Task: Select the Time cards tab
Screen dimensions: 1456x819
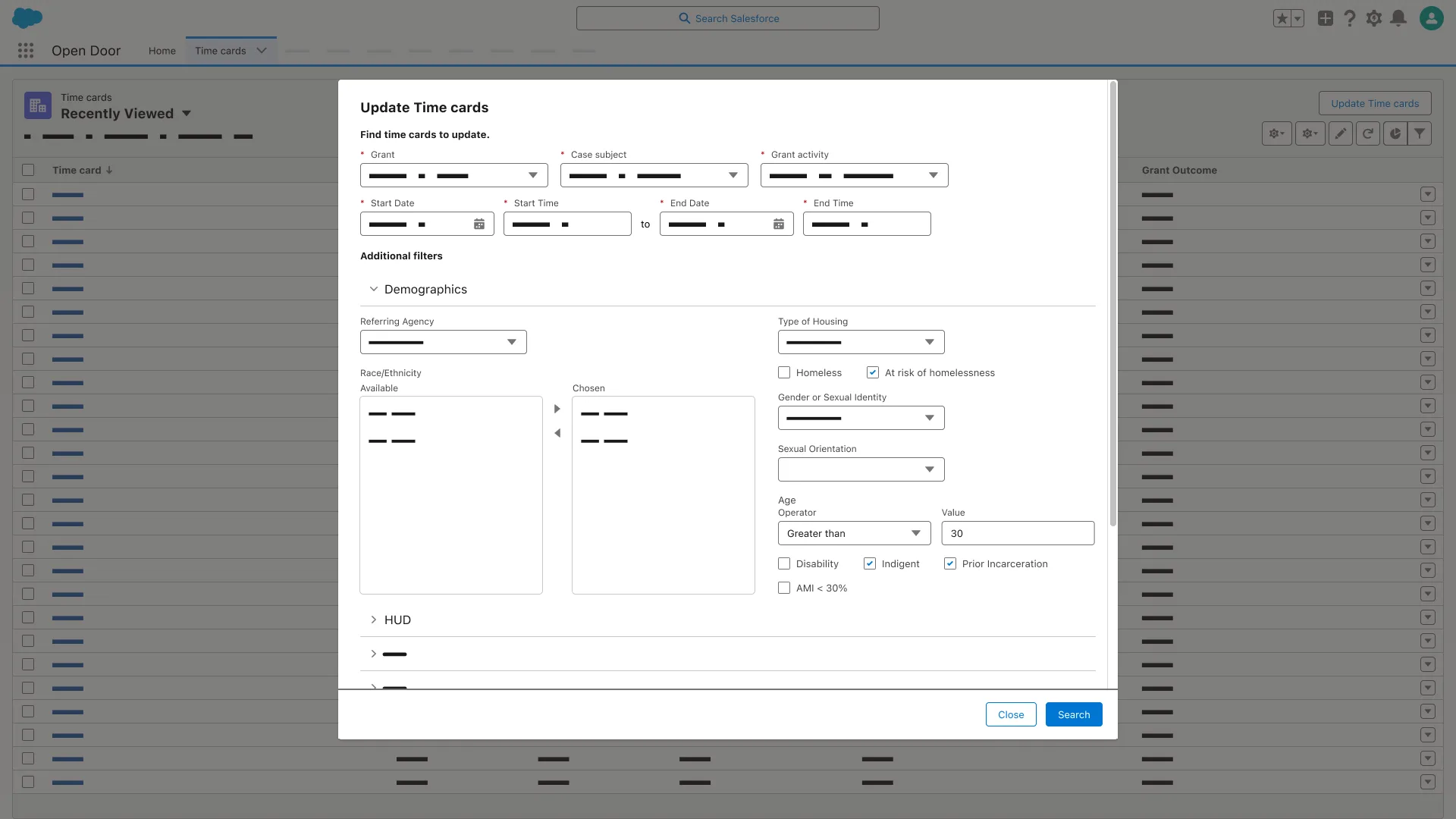Action: click(221, 51)
